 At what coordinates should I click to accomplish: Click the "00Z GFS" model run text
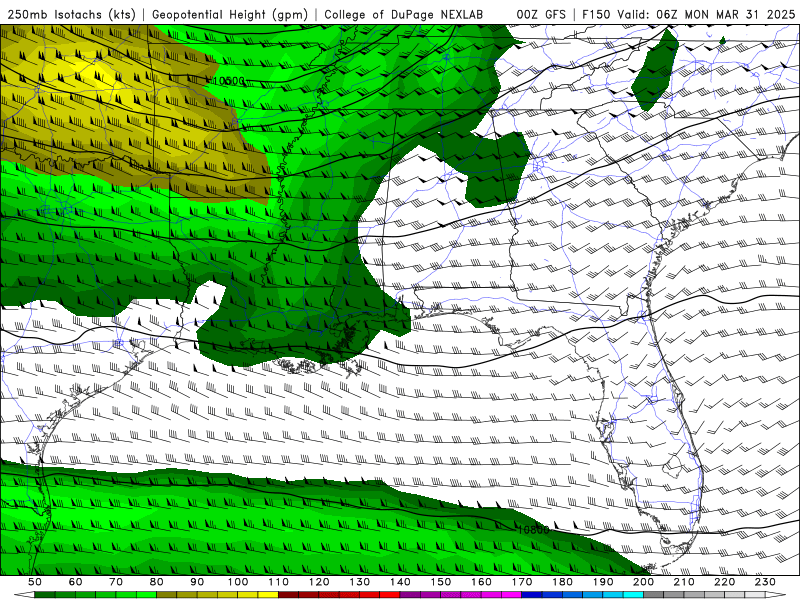click(x=541, y=14)
